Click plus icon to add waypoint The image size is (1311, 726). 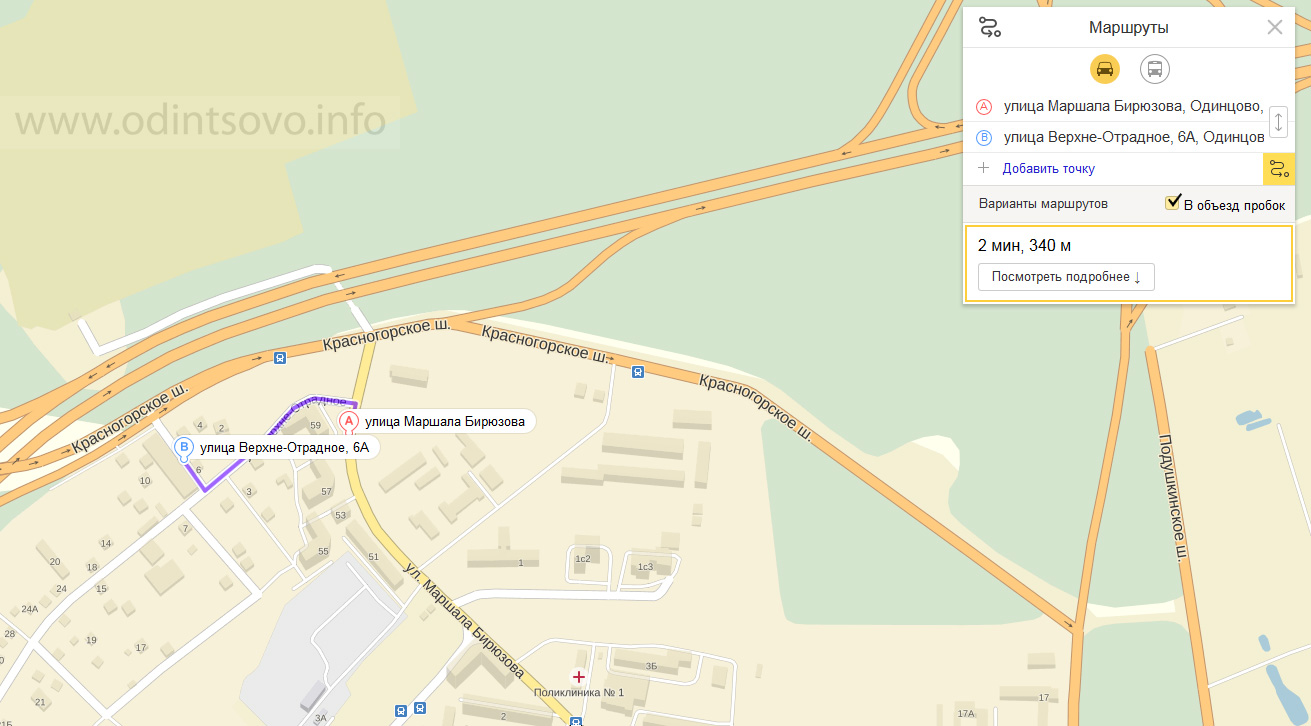point(983,168)
